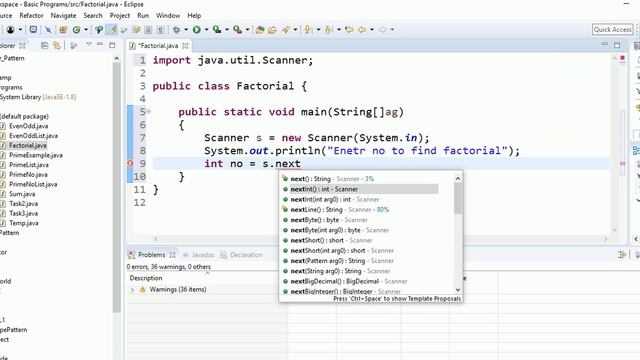This screenshot has width=640, height=360.
Task: Open the Coverage dropdown arrow
Action: (227, 29)
